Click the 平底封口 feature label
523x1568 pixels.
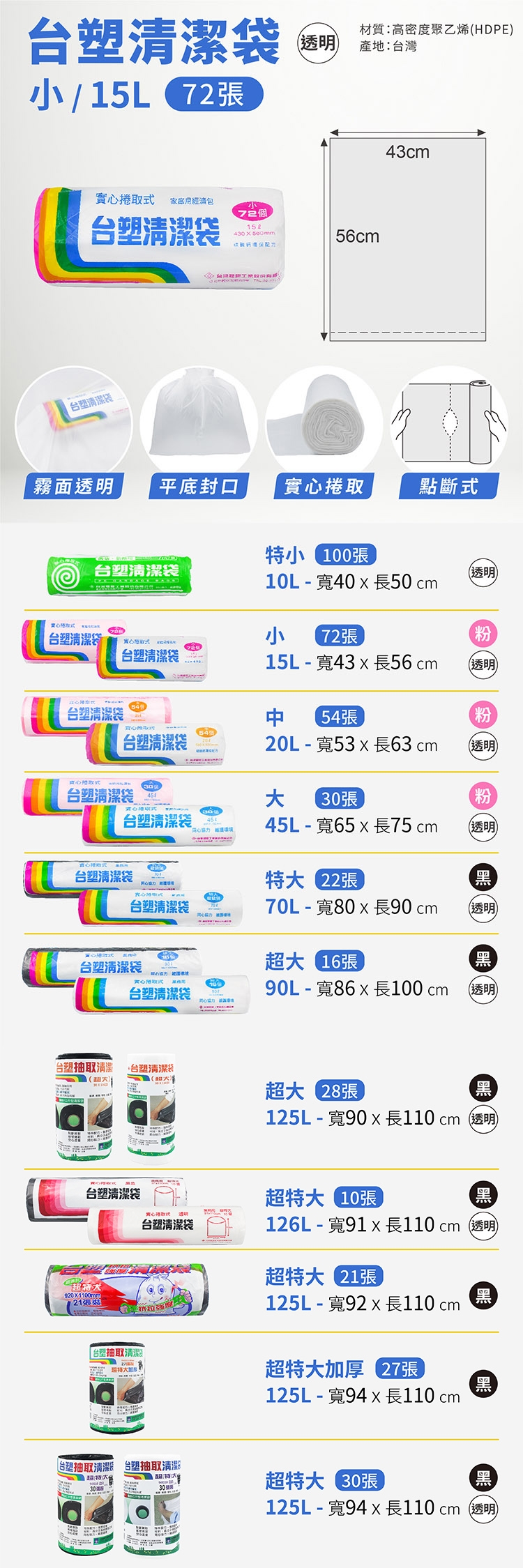tap(199, 486)
